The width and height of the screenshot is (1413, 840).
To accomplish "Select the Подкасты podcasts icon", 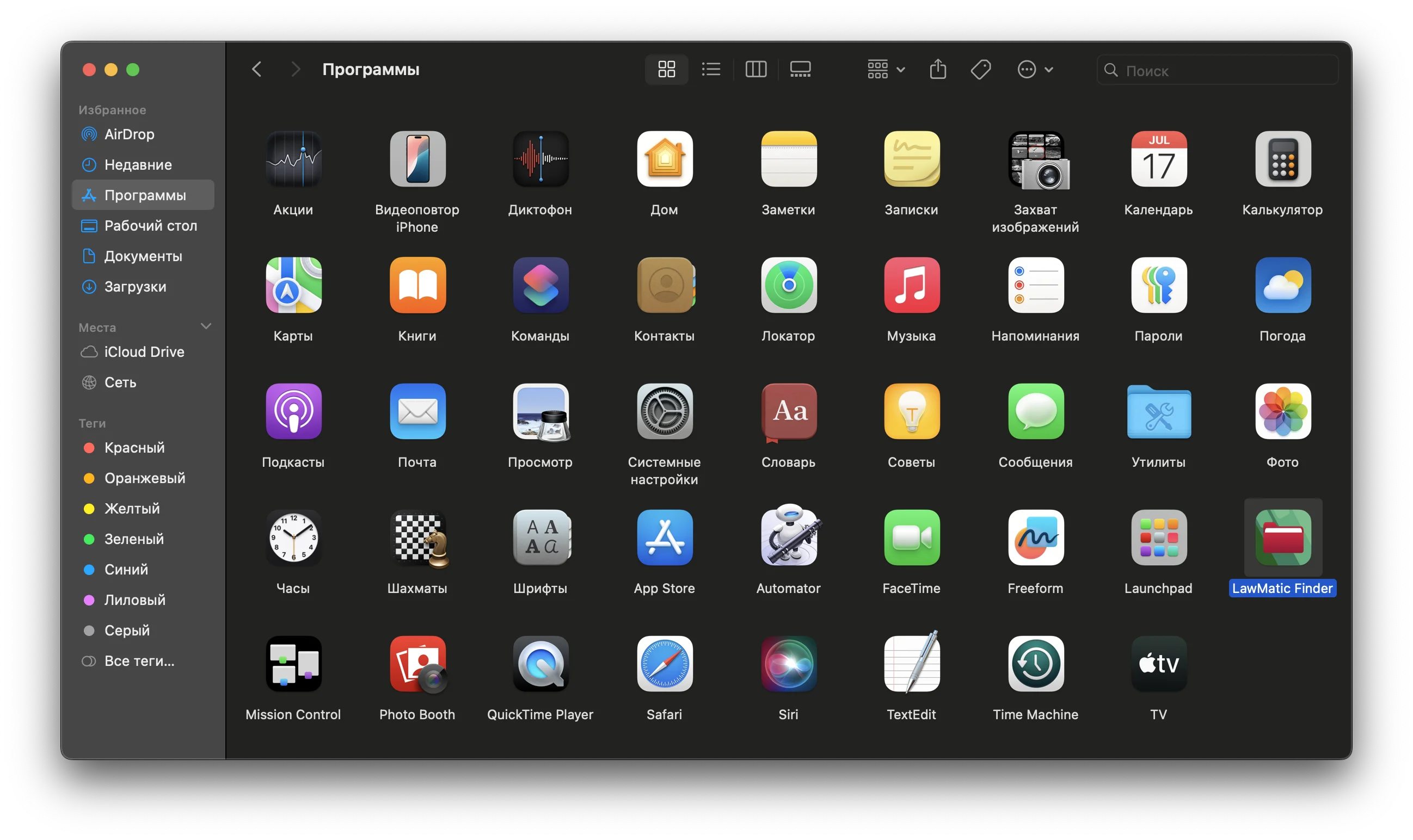I will [293, 411].
